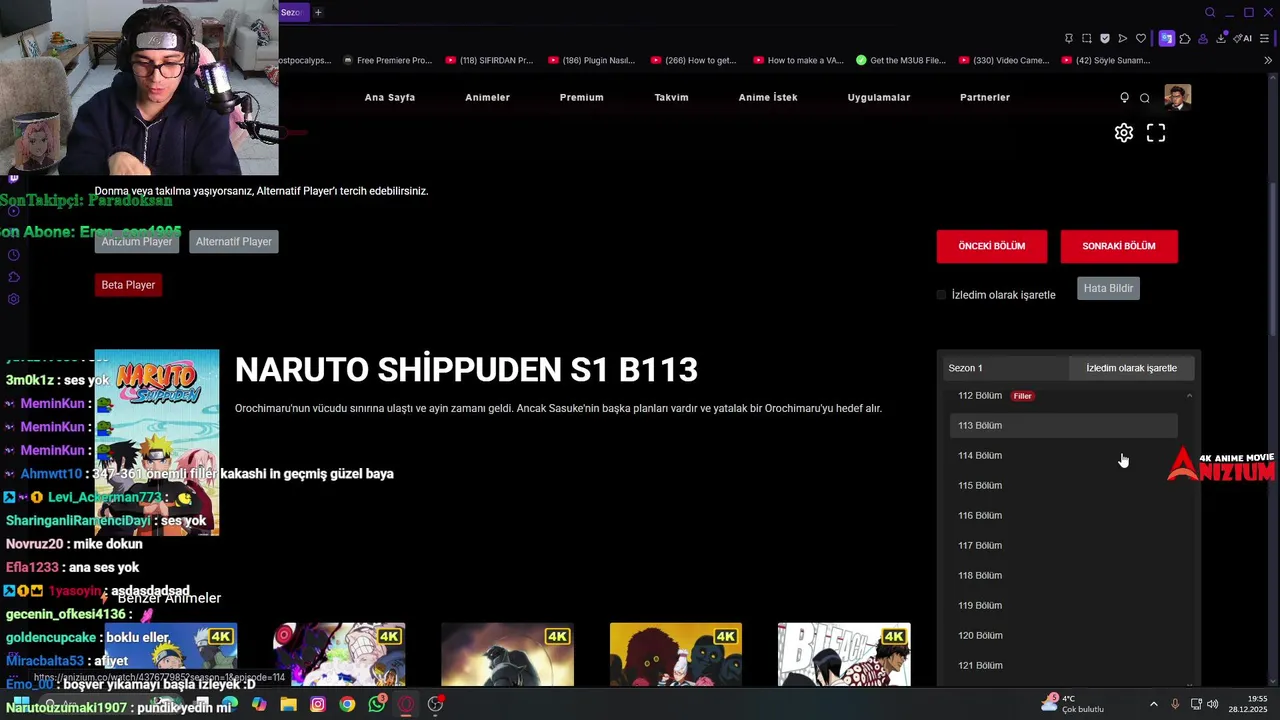Select 116 Bölüm in episode list
Image resolution: width=1280 pixels, height=720 pixels.
(x=1063, y=516)
